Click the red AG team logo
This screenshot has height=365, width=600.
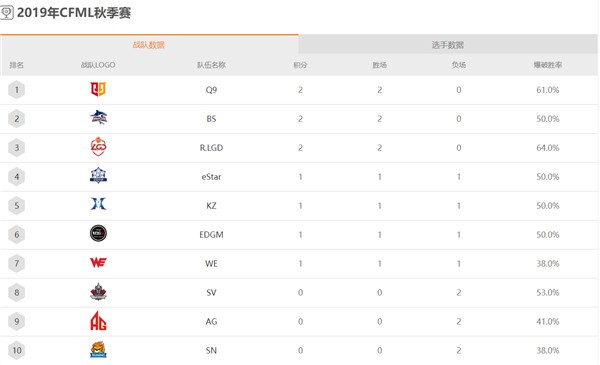pyautogui.click(x=98, y=321)
